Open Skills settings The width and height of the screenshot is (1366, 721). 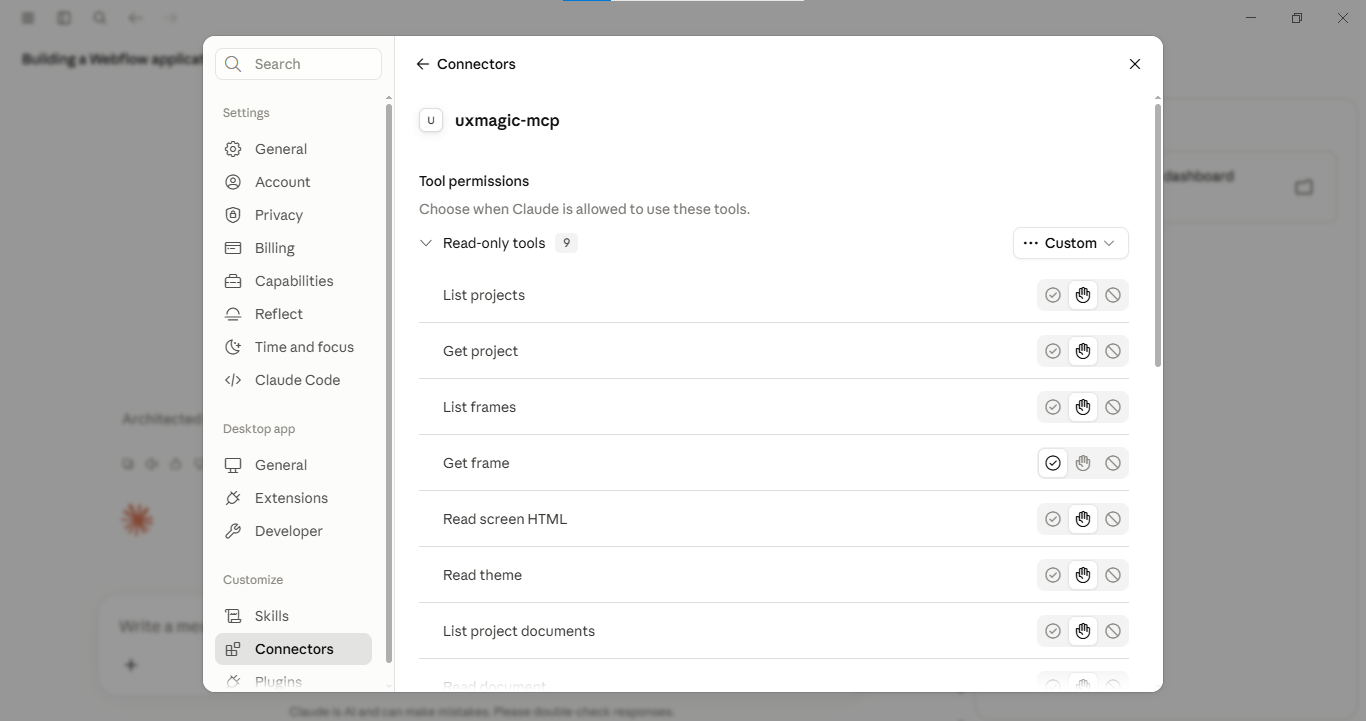pyautogui.click(x=293, y=616)
